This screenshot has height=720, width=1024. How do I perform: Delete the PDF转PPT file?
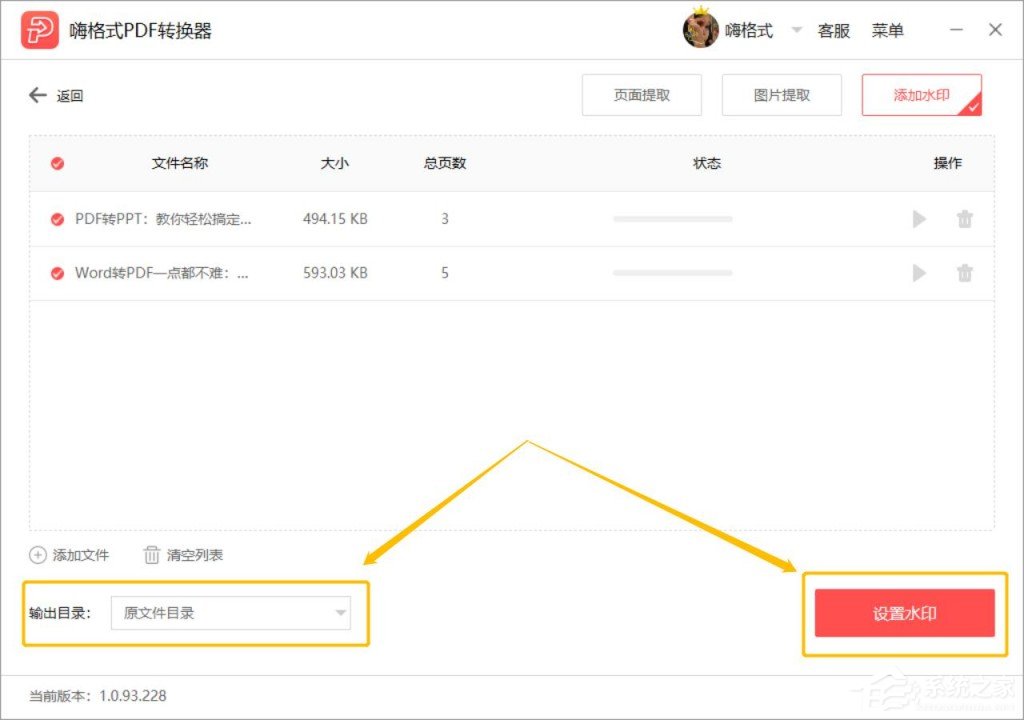[x=964, y=219]
